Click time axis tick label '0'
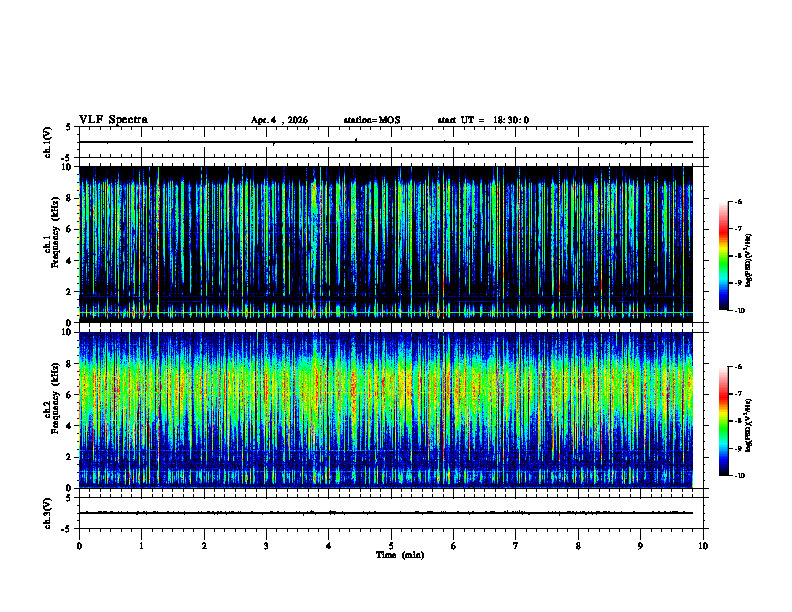Screen dimensions: 792x612 click(79, 546)
